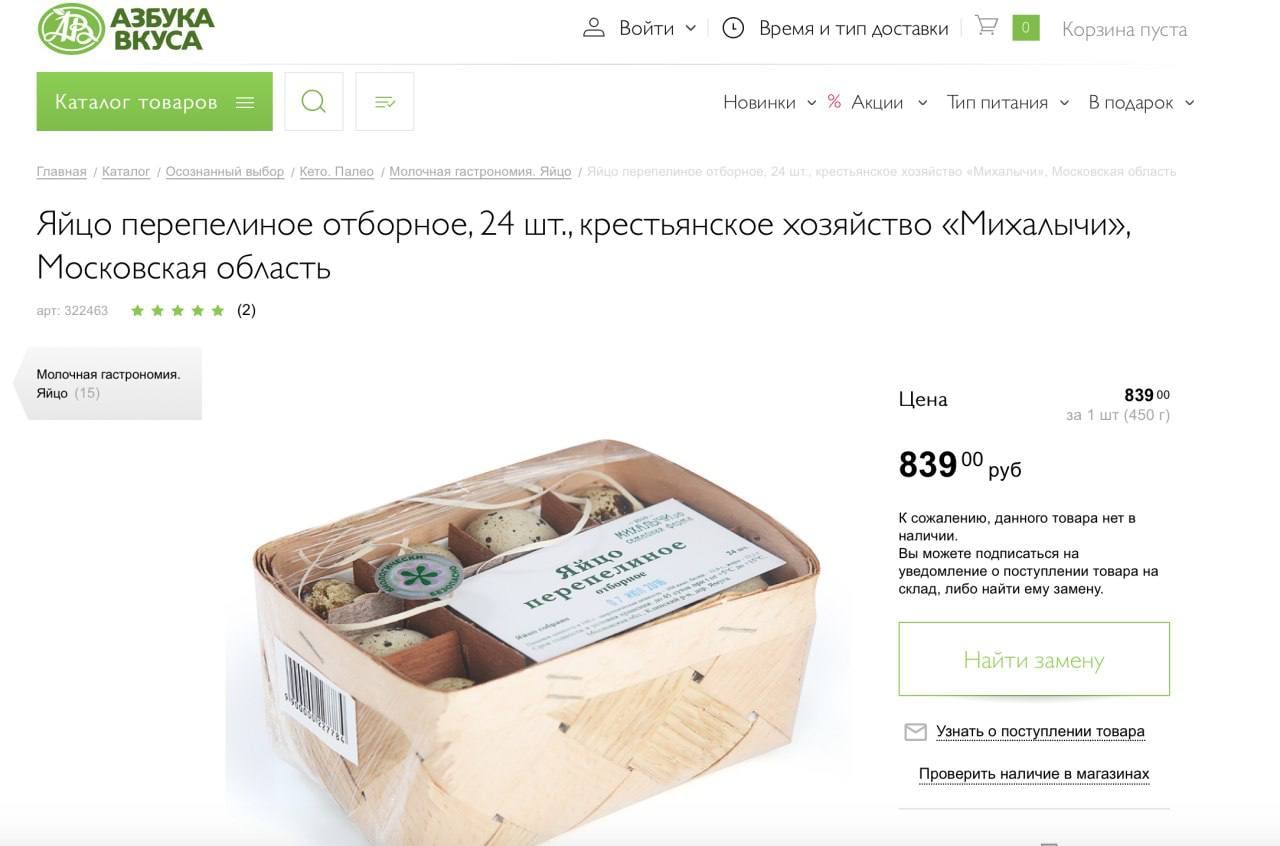Click the clock icon for delivery time

pyautogui.click(x=733, y=28)
